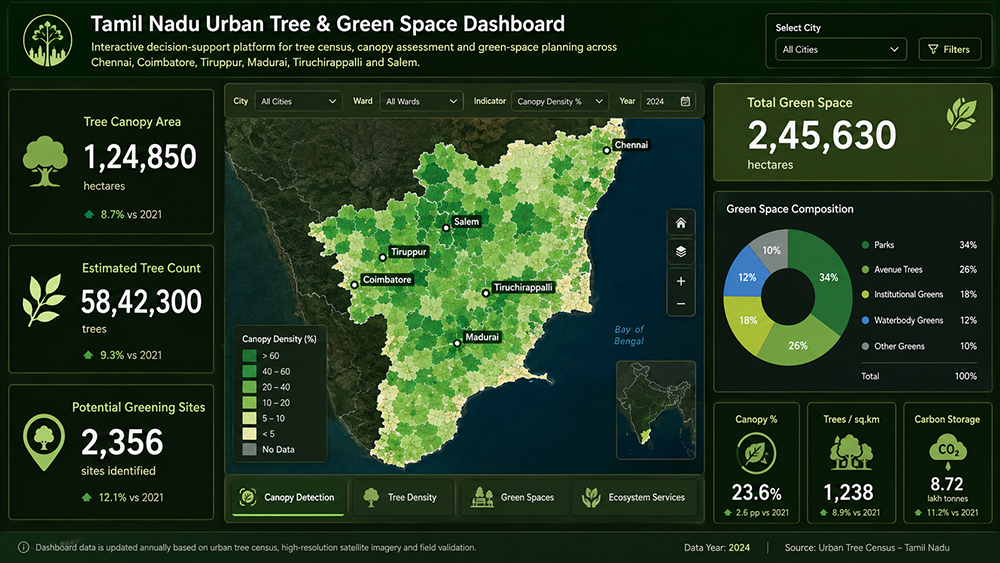Image resolution: width=1000 pixels, height=563 pixels.
Task: Switch to the Ecosystem Services tab
Action: click(x=635, y=497)
